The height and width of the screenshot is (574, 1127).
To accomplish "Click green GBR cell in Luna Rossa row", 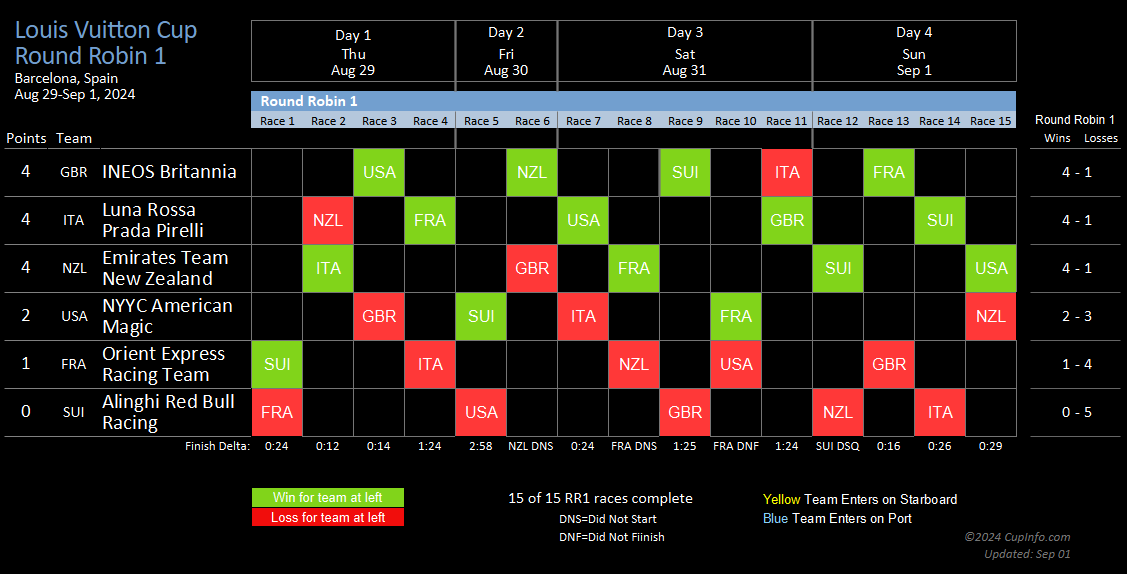I will tap(787, 221).
